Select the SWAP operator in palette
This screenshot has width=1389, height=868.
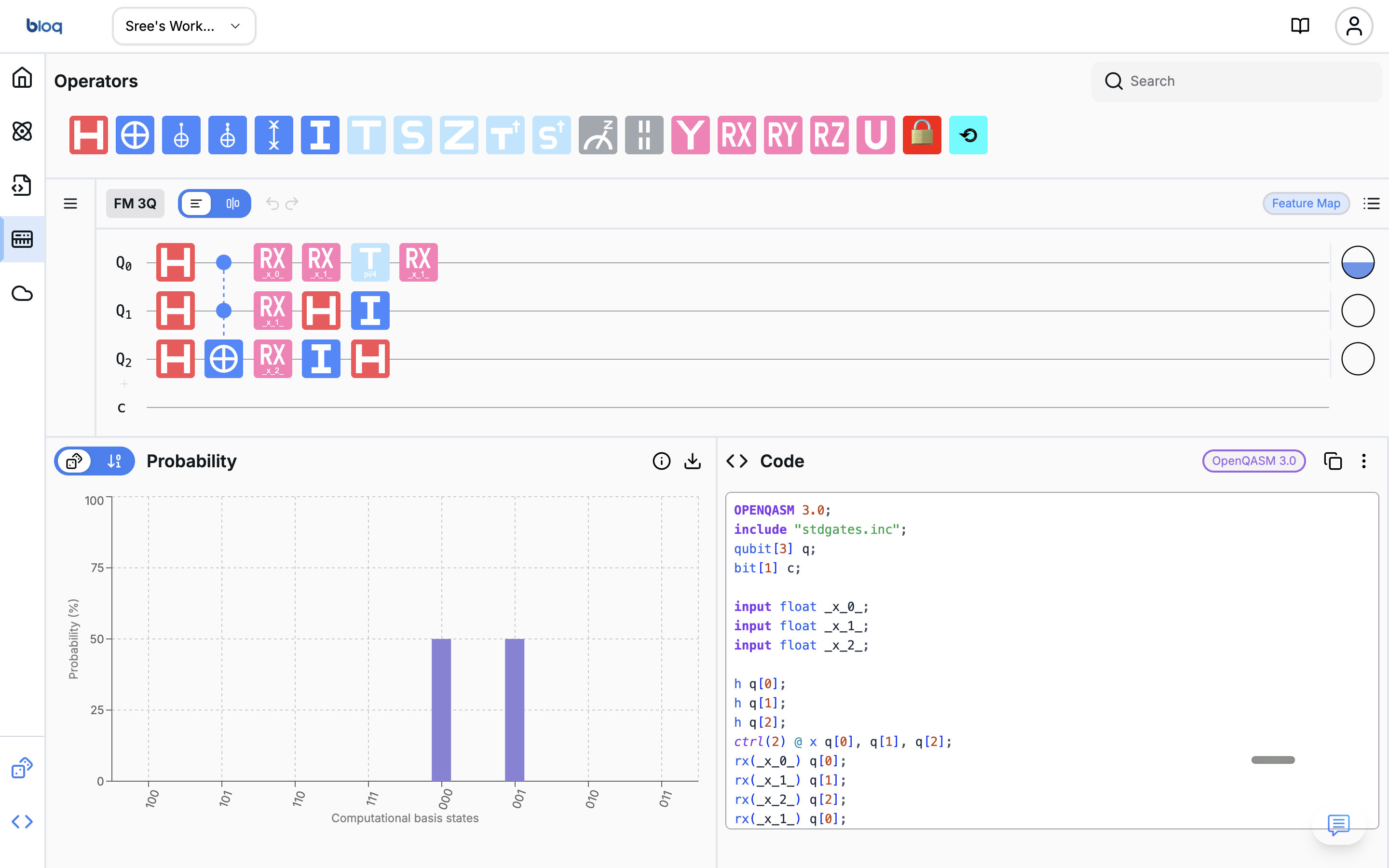coord(274,135)
